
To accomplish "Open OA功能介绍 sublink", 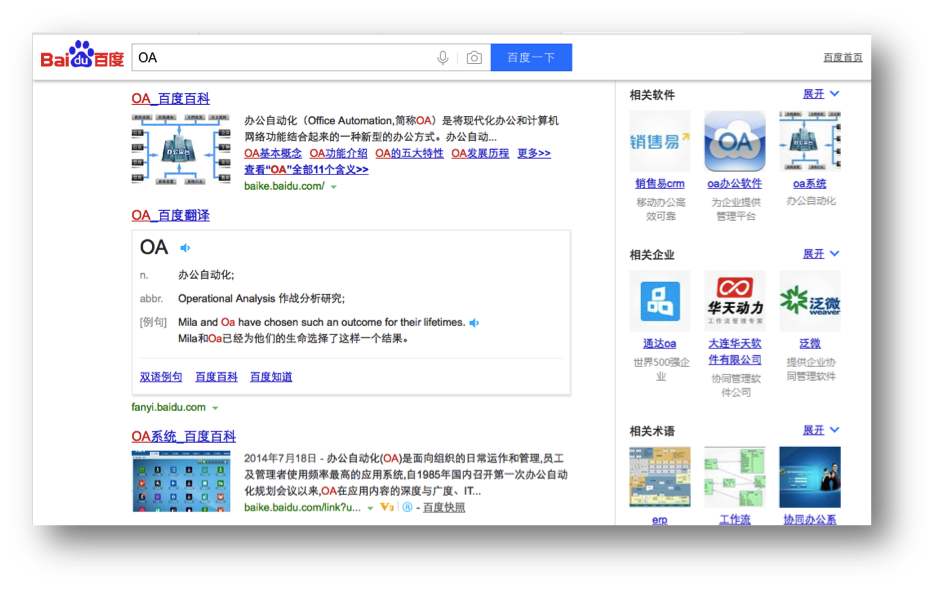I will tap(338, 153).
